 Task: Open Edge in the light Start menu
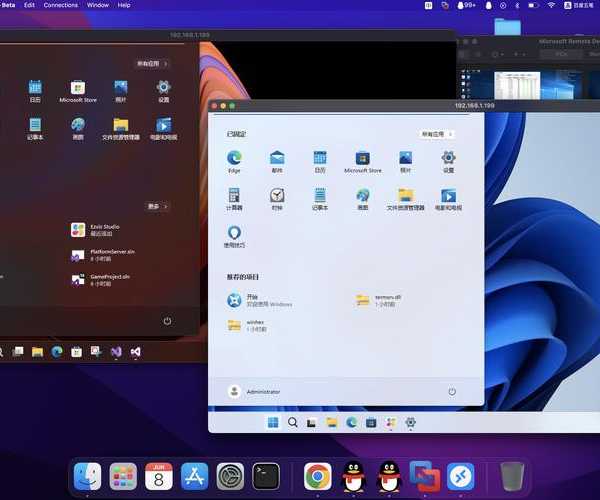pos(234,161)
